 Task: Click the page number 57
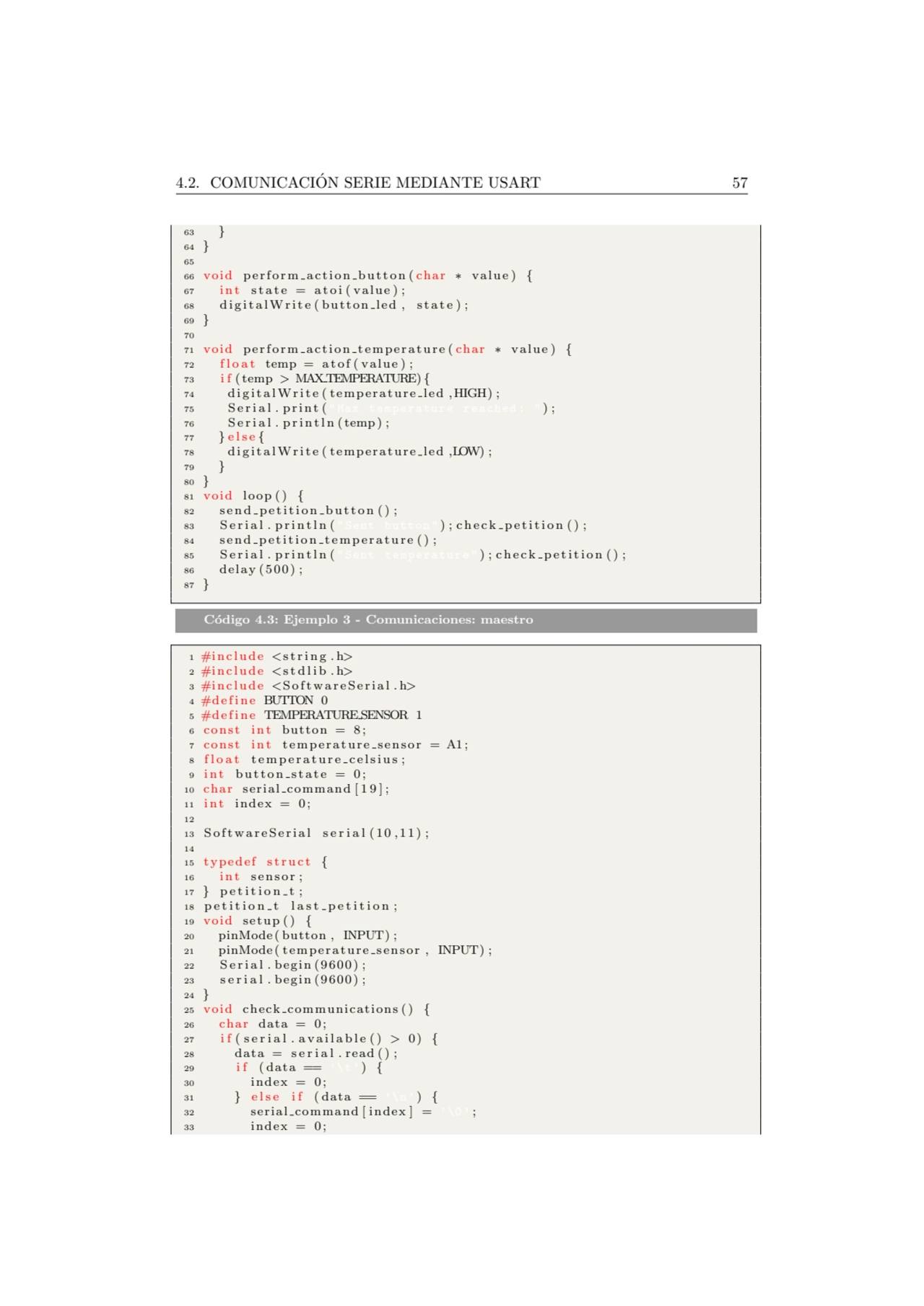(x=740, y=183)
